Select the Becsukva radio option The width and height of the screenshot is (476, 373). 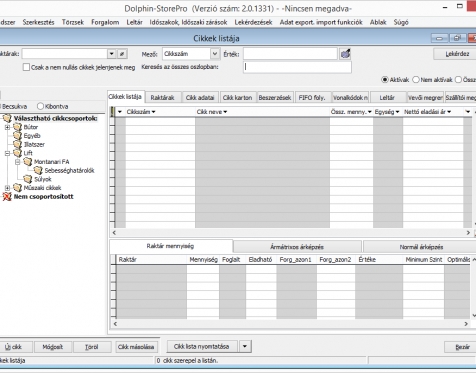coord(14,106)
